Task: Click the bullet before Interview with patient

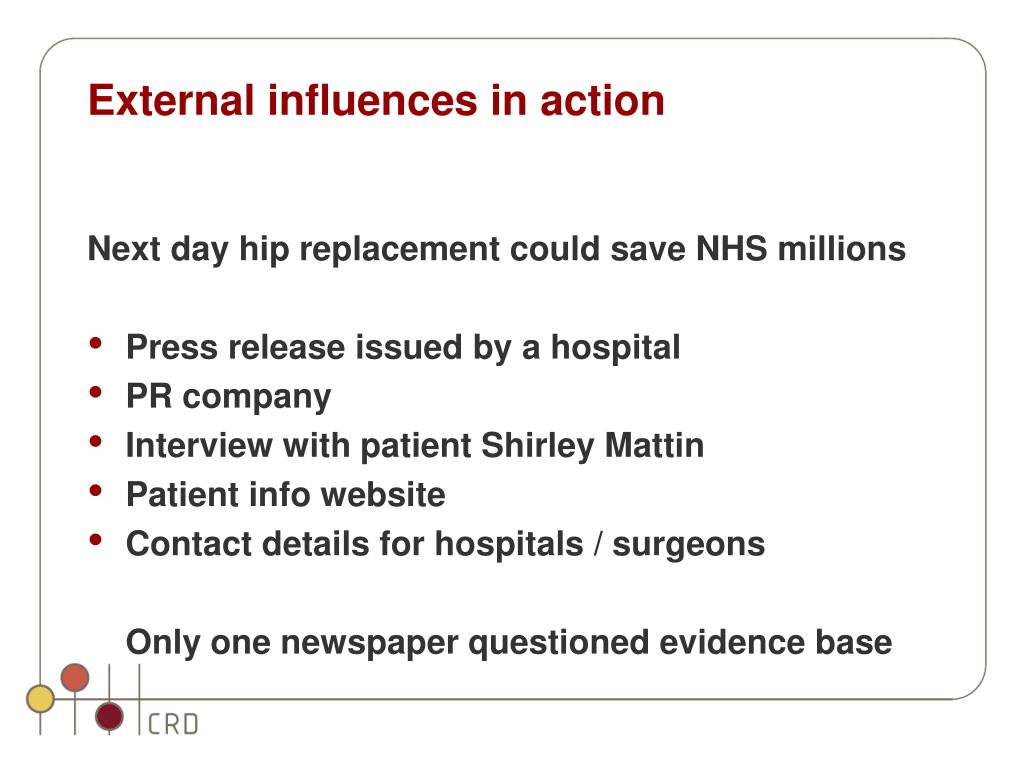Action: coord(96,441)
